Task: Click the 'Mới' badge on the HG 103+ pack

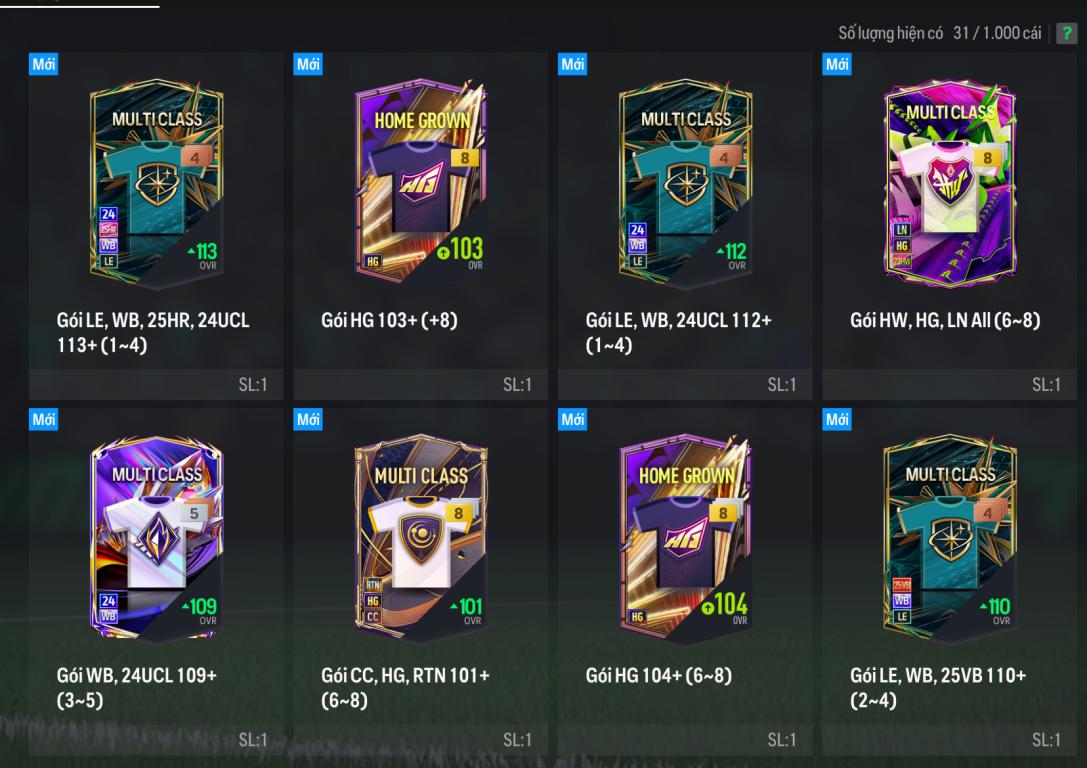Action: click(308, 64)
